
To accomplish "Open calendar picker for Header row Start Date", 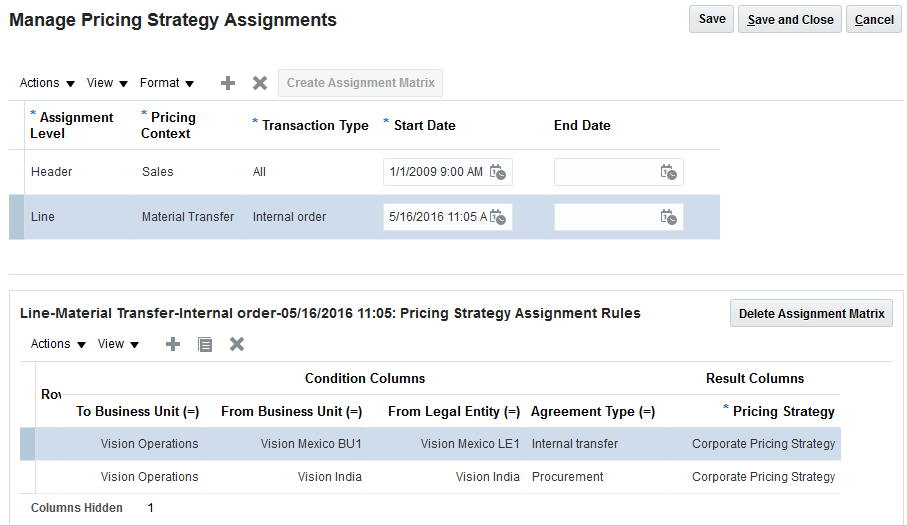I will [498, 172].
